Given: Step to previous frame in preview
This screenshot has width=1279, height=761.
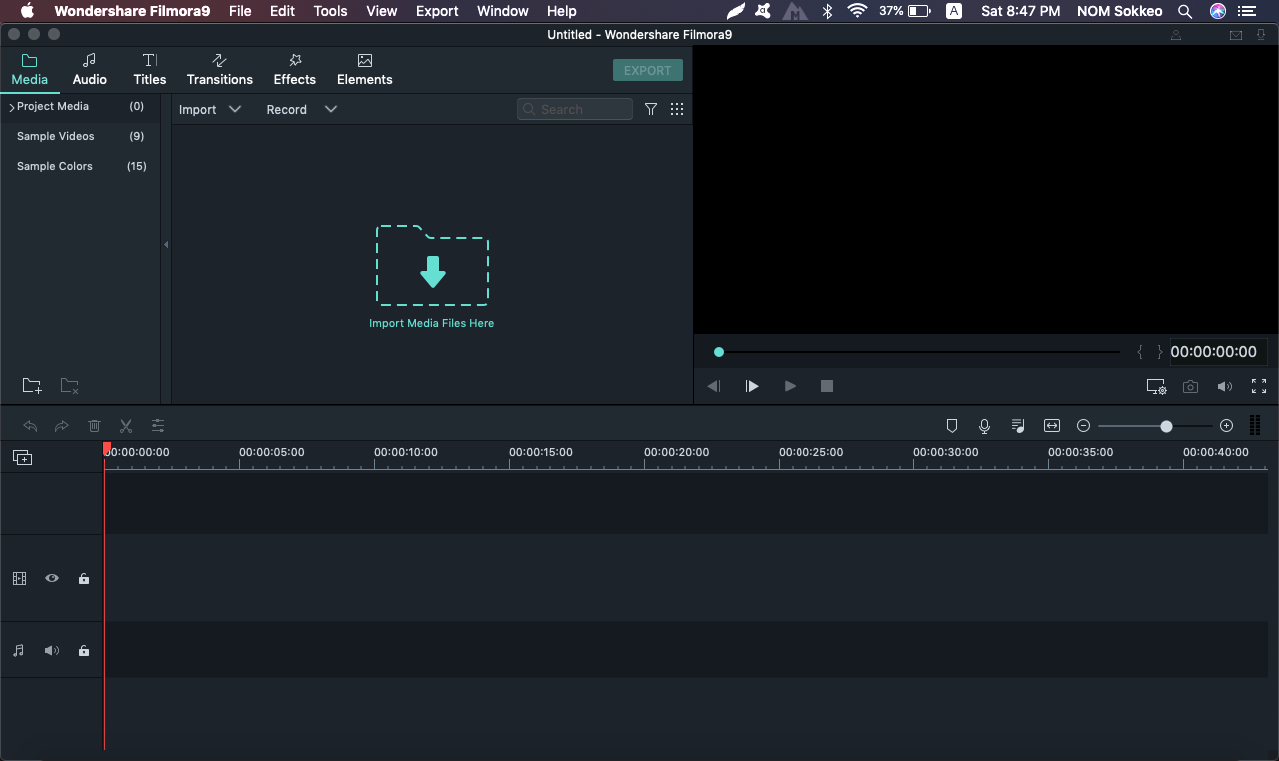Looking at the screenshot, I should (713, 386).
